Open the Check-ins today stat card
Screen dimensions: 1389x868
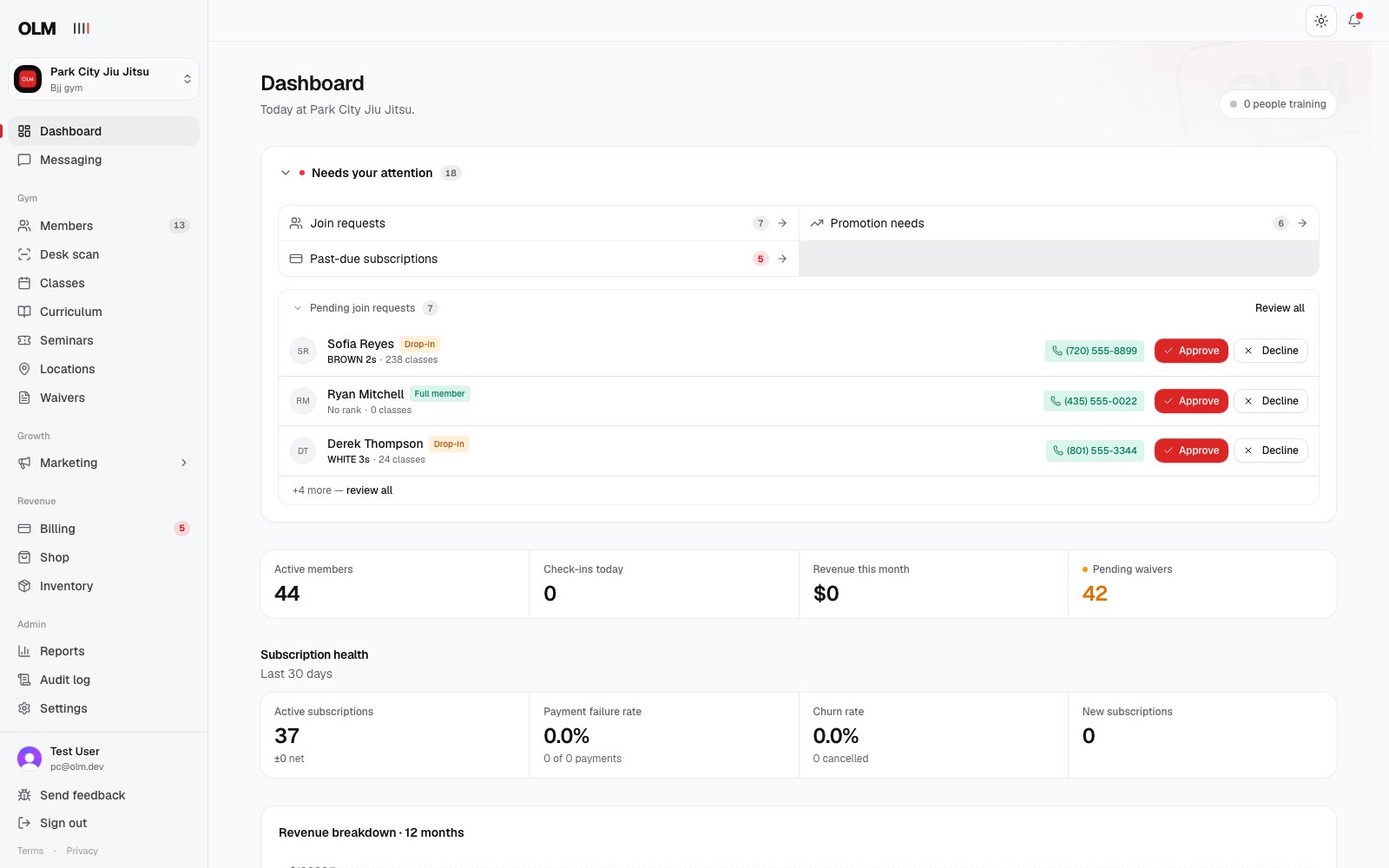pyautogui.click(x=664, y=584)
